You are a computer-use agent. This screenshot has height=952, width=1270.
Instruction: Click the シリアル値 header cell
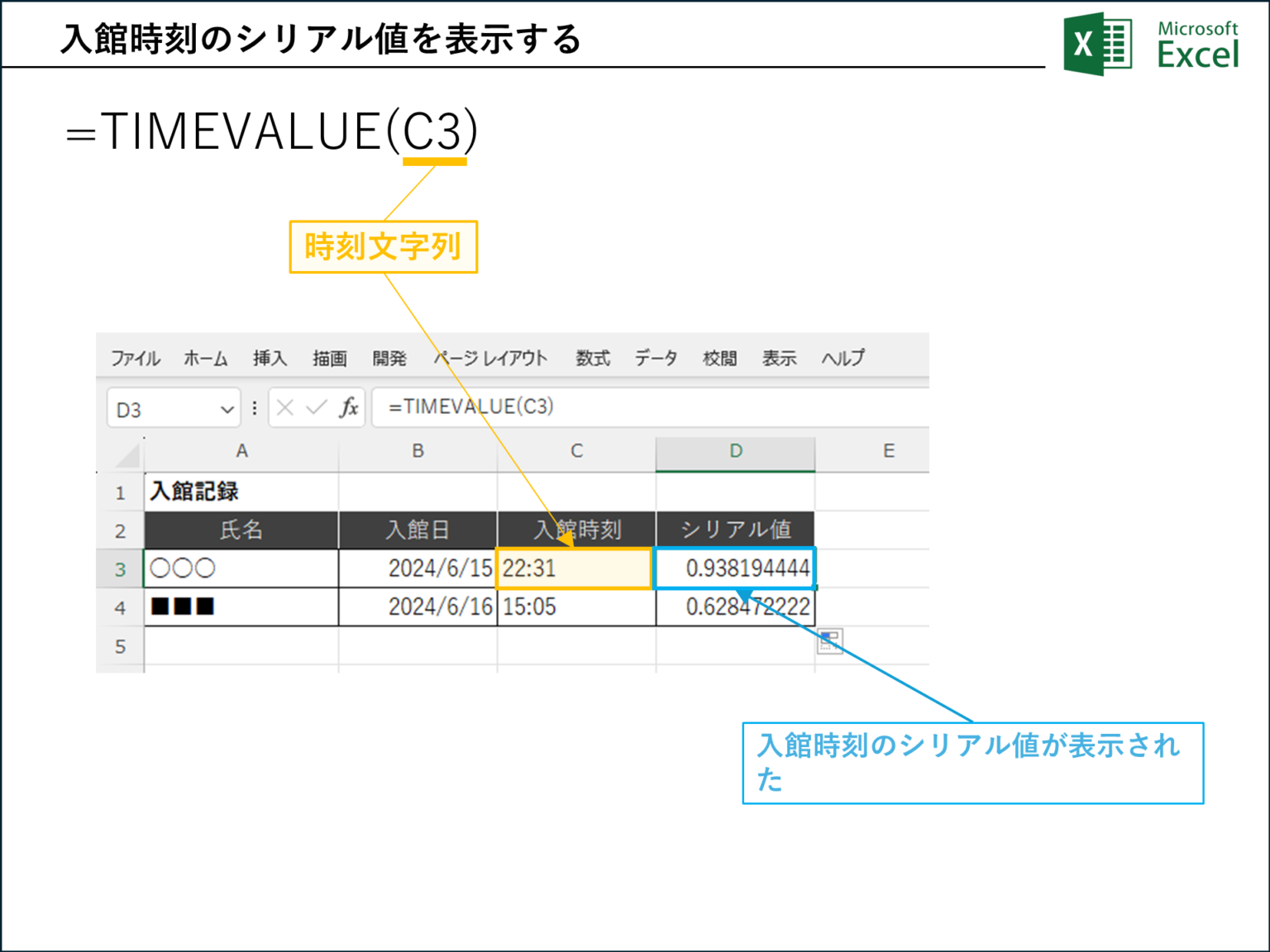pos(735,530)
